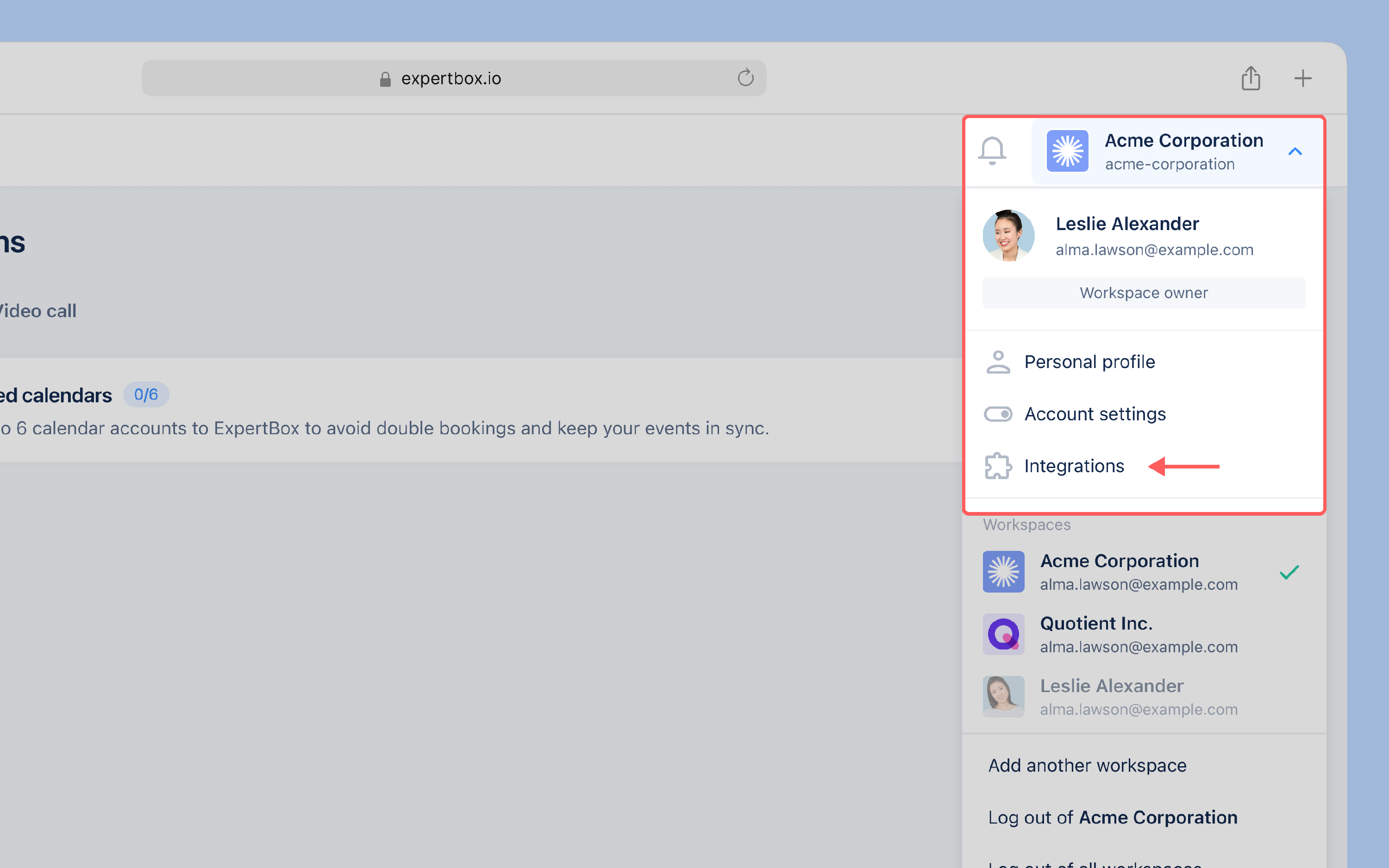The width and height of the screenshot is (1389, 868).
Task: Click the notification bell icon
Action: tap(992, 150)
